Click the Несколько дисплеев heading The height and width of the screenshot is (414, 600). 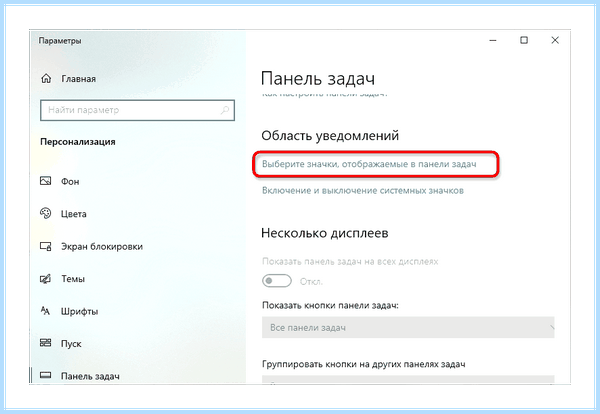[324, 233]
